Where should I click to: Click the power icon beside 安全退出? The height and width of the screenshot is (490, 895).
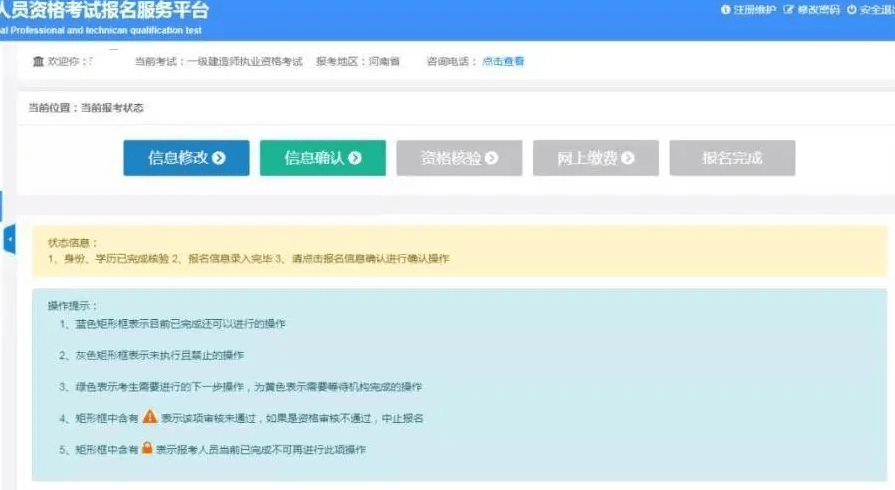point(852,10)
